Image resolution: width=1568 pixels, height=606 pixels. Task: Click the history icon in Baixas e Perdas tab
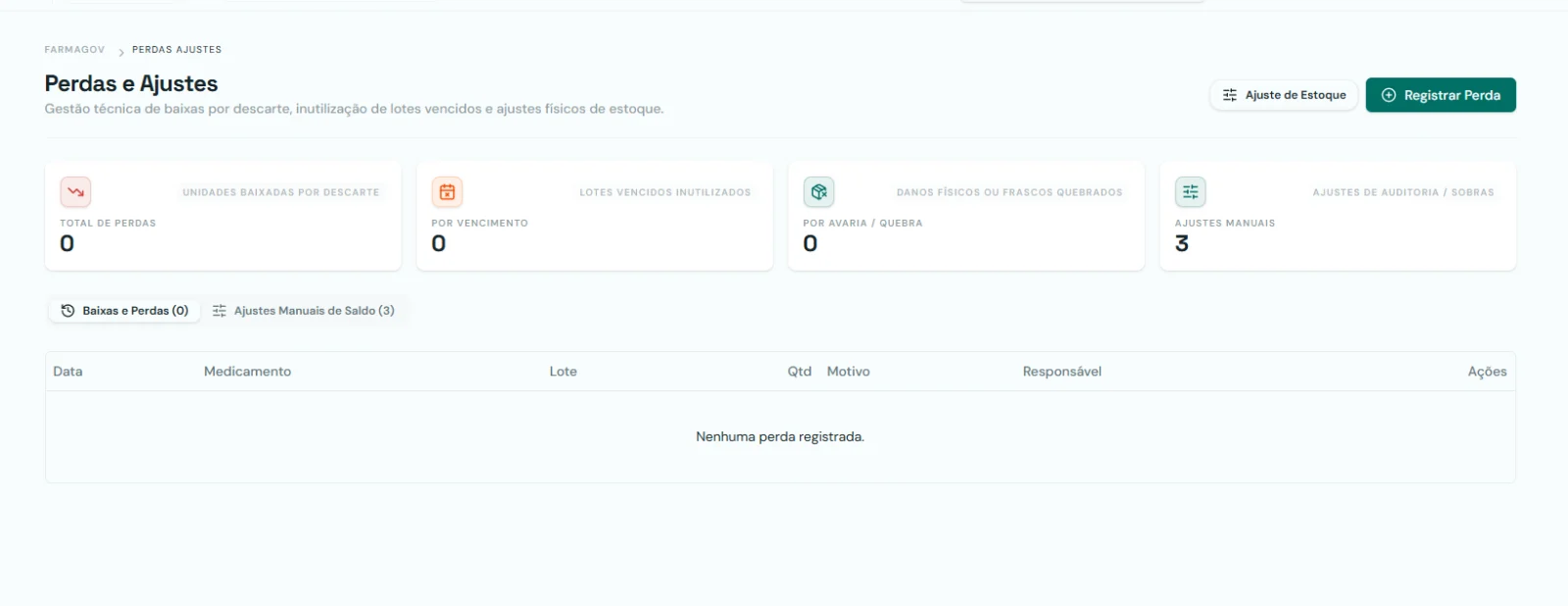point(68,311)
